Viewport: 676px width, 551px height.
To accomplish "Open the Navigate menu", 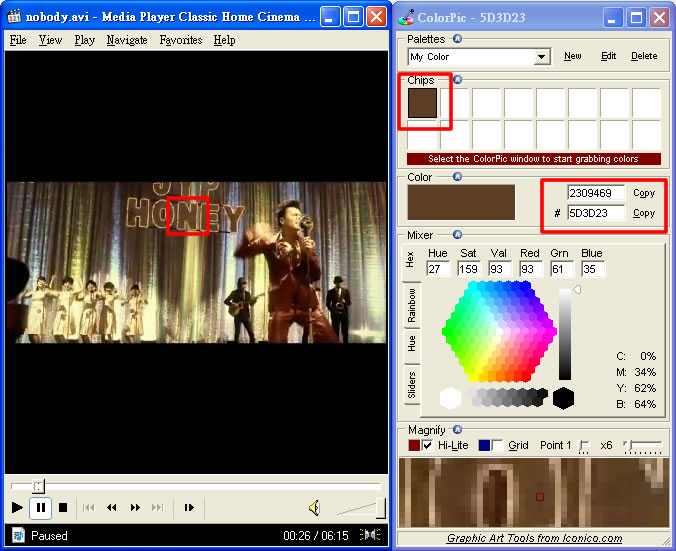I will (x=127, y=40).
